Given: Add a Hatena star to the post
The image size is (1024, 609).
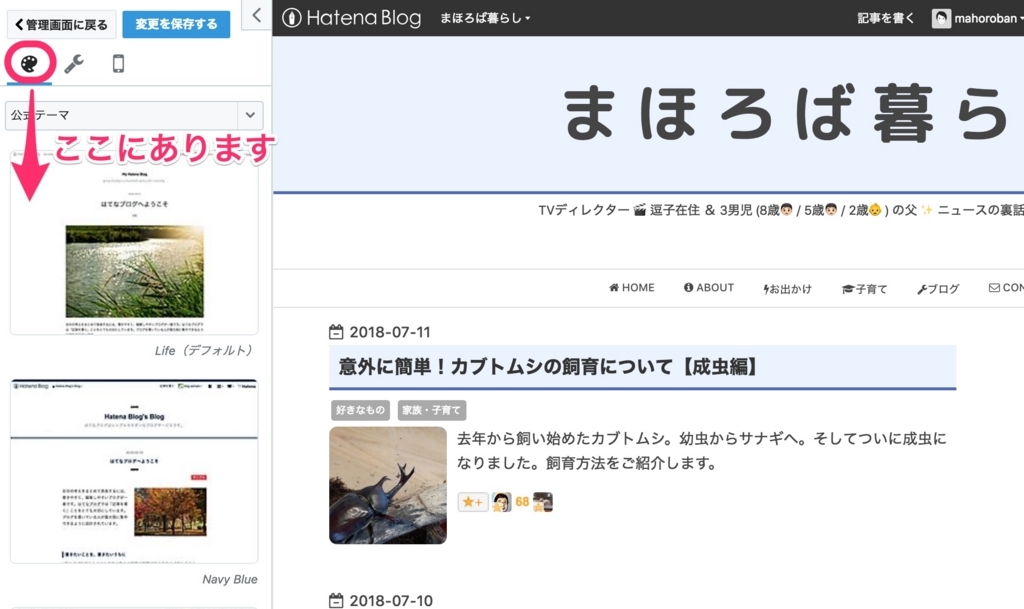Looking at the screenshot, I should click(473, 502).
